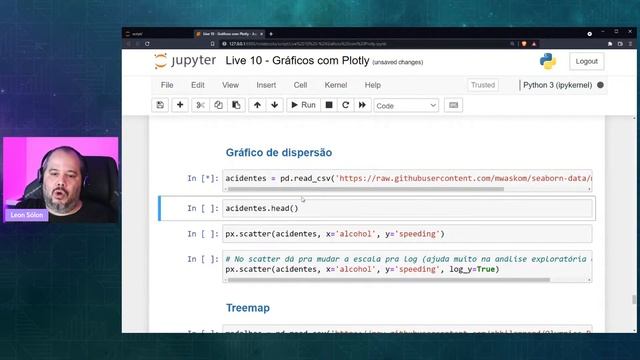Restart the kernel with the circular arrow icon

coord(345,105)
